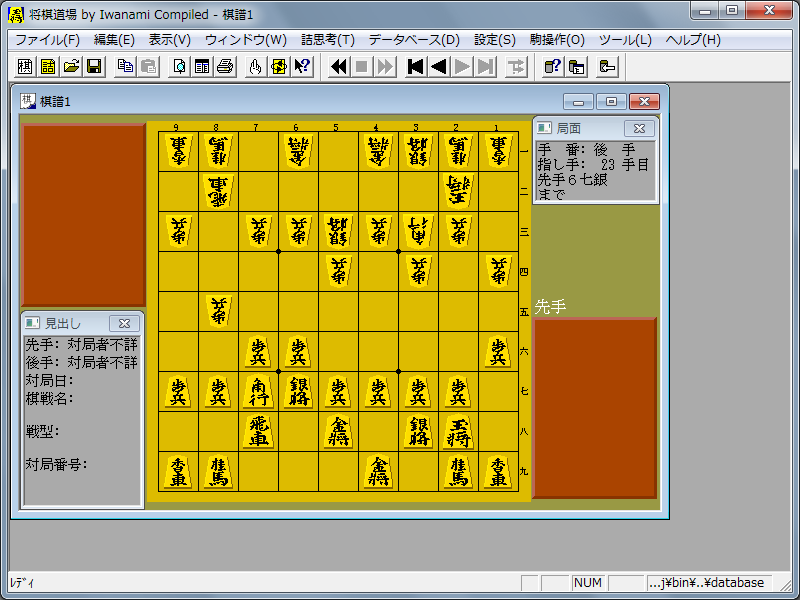Click the page layout table icon
The width and height of the screenshot is (800, 600).
(x=202, y=67)
